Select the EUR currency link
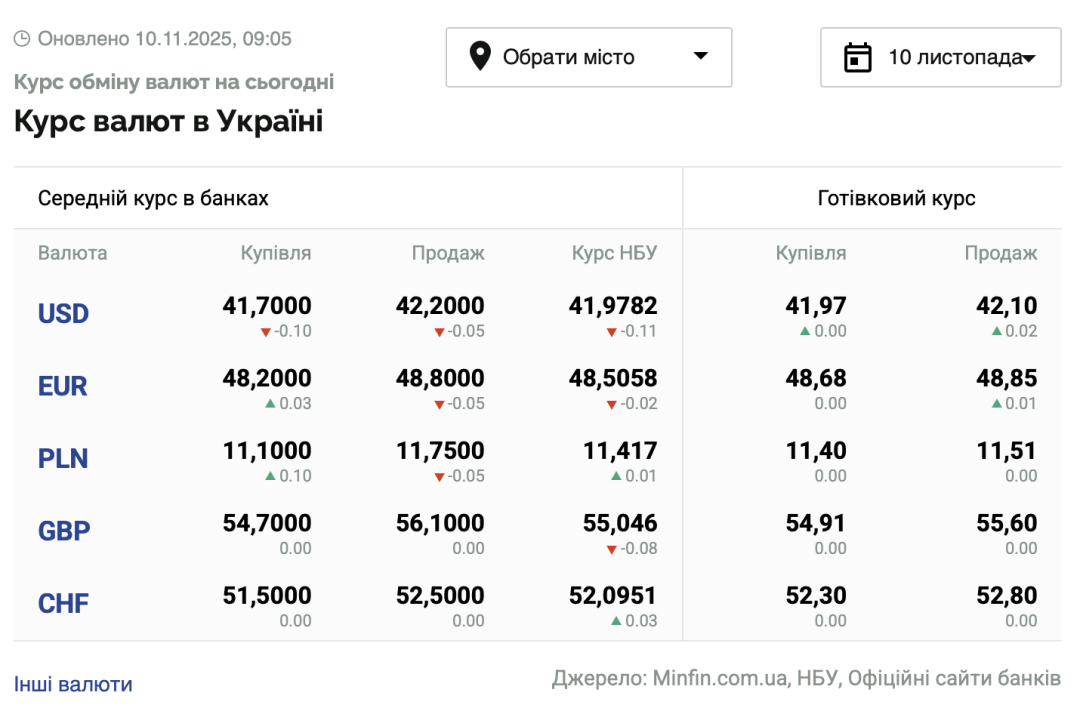 point(62,386)
